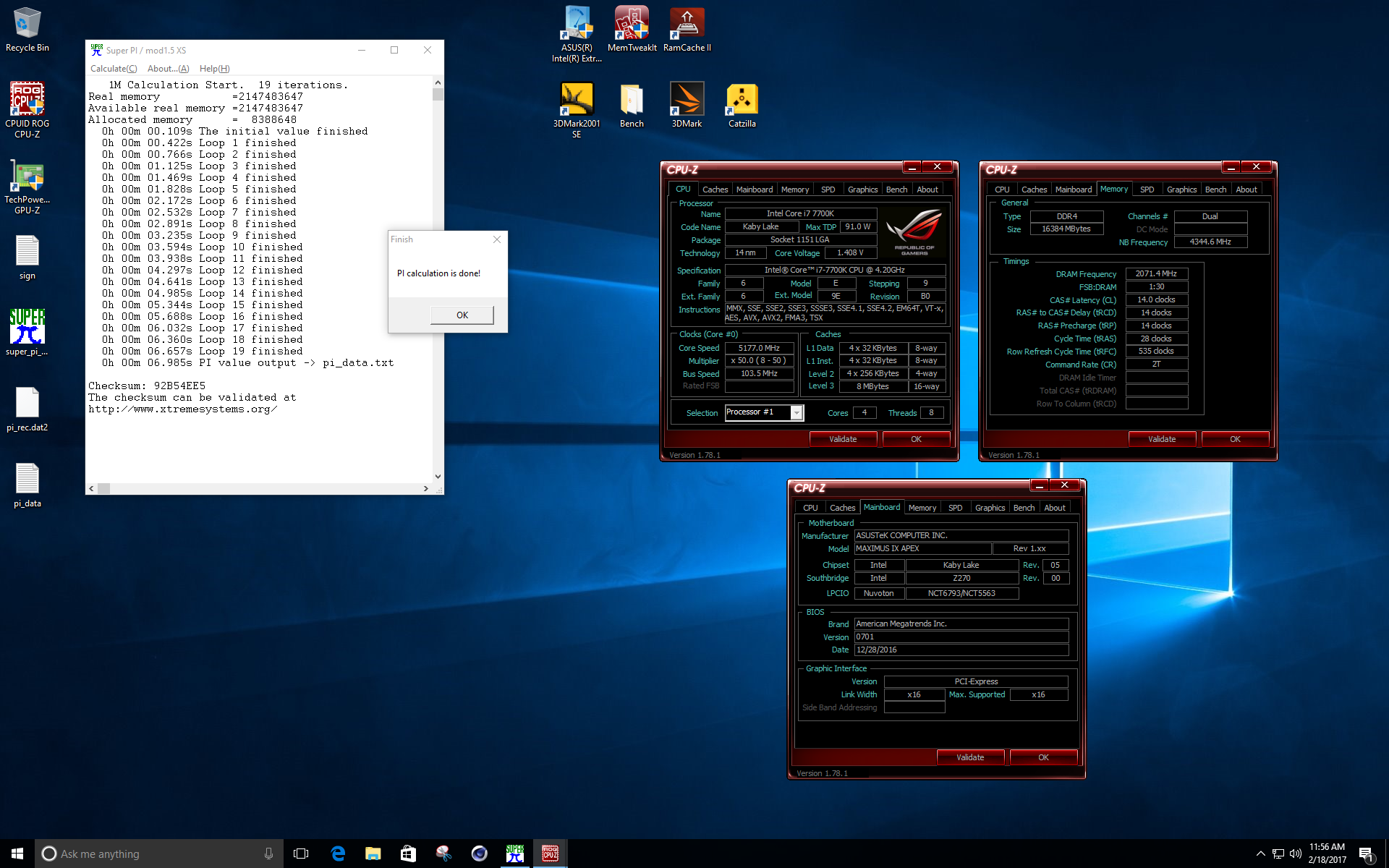This screenshot has height=868, width=1389.
Task: Click OK in PI calculation done dialog
Action: tap(462, 315)
